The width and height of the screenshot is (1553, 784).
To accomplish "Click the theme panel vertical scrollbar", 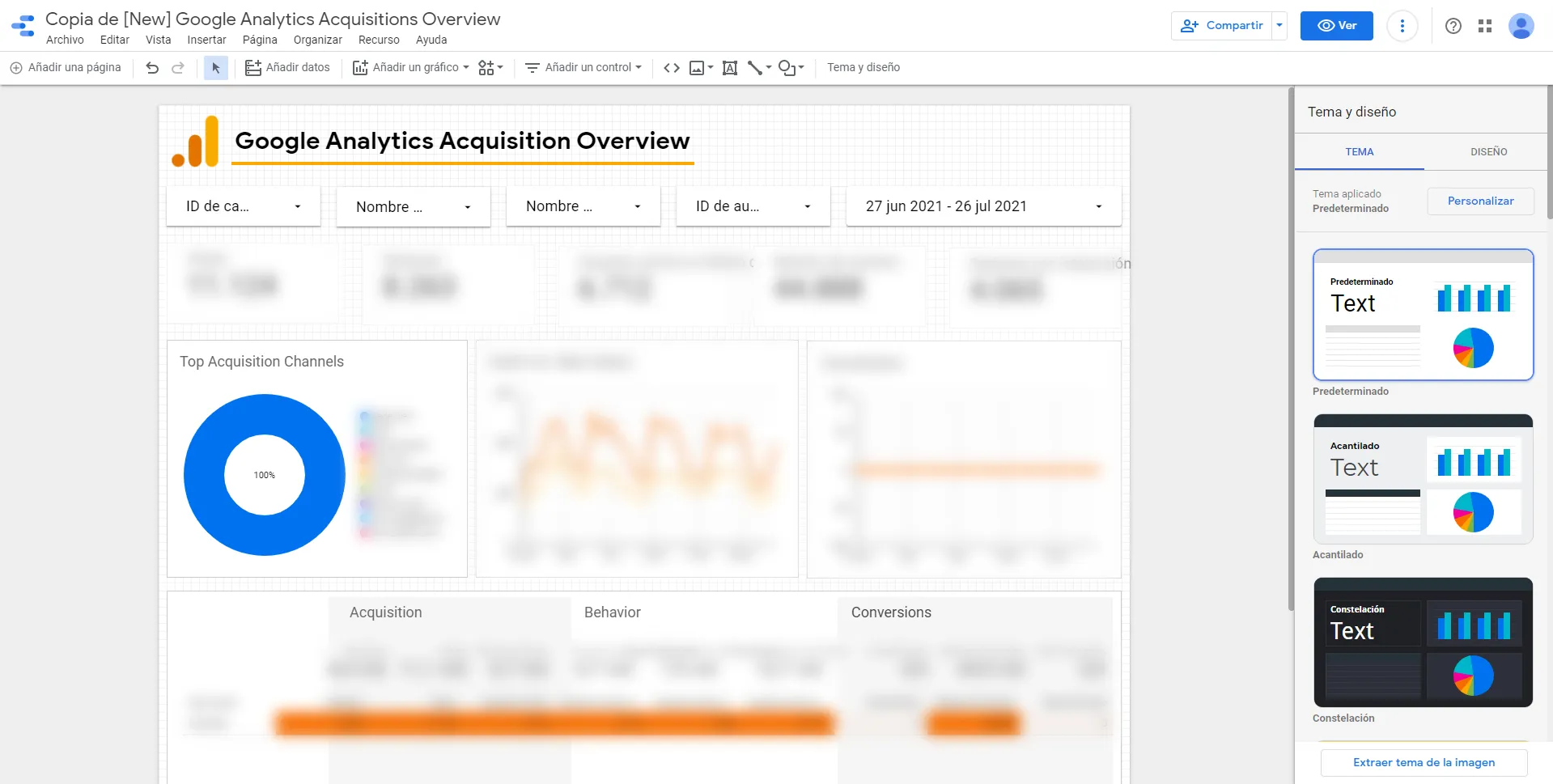I will click(x=1550, y=152).
